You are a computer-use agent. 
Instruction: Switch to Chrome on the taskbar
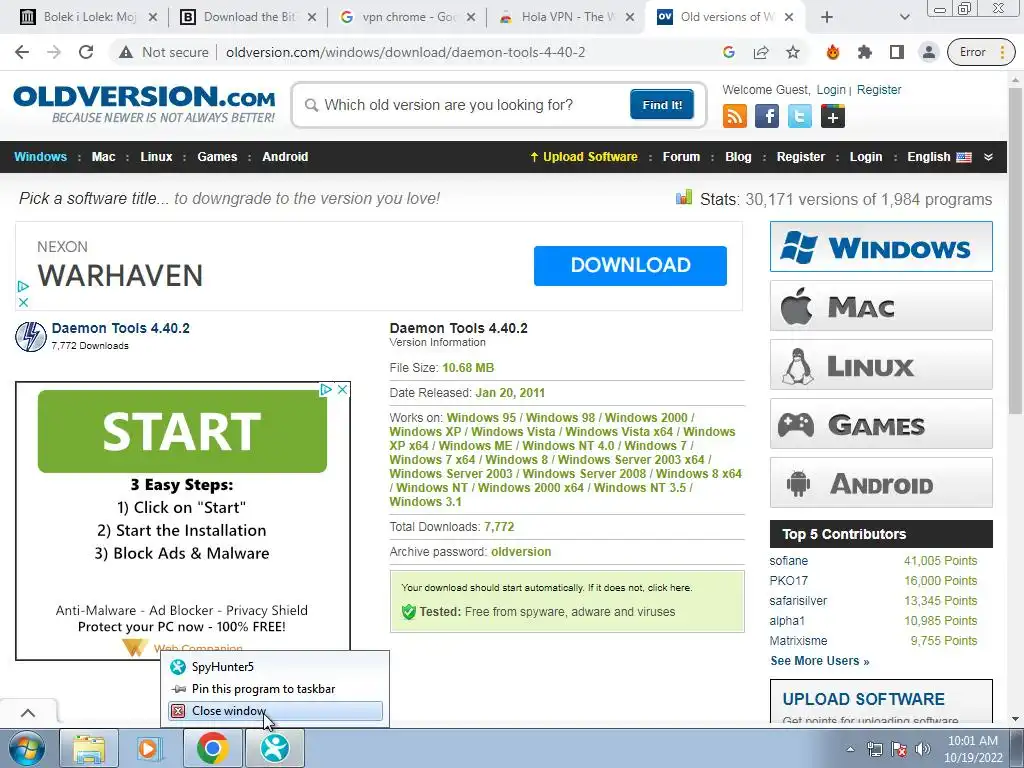pos(212,748)
